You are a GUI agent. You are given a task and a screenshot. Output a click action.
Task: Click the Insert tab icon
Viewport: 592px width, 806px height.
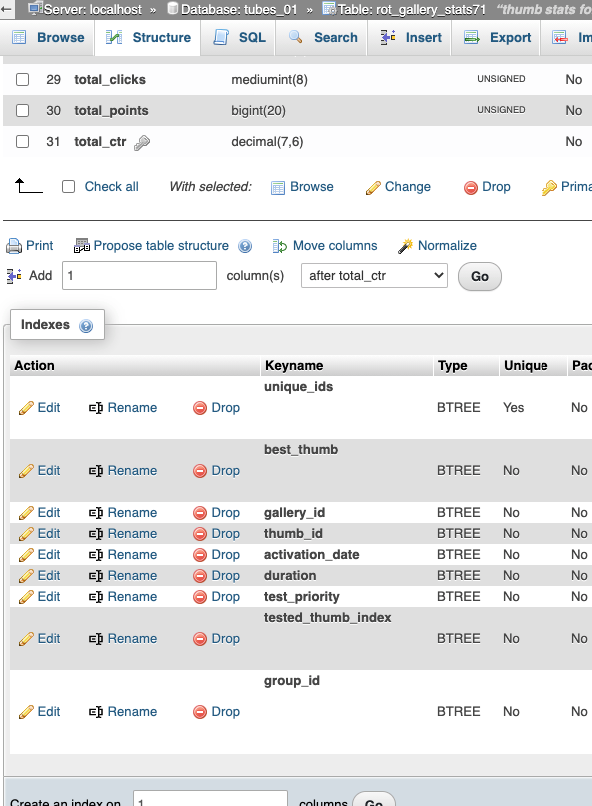388,37
